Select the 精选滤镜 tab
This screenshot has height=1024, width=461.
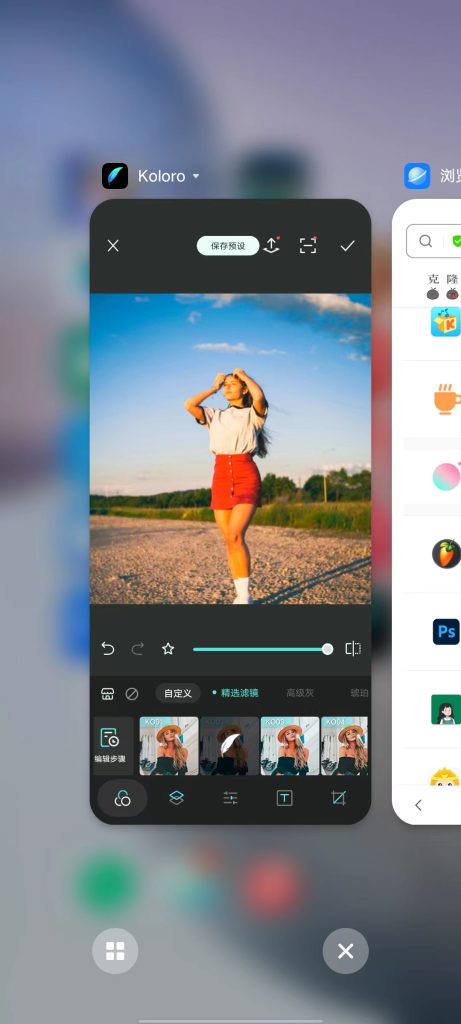coord(239,694)
